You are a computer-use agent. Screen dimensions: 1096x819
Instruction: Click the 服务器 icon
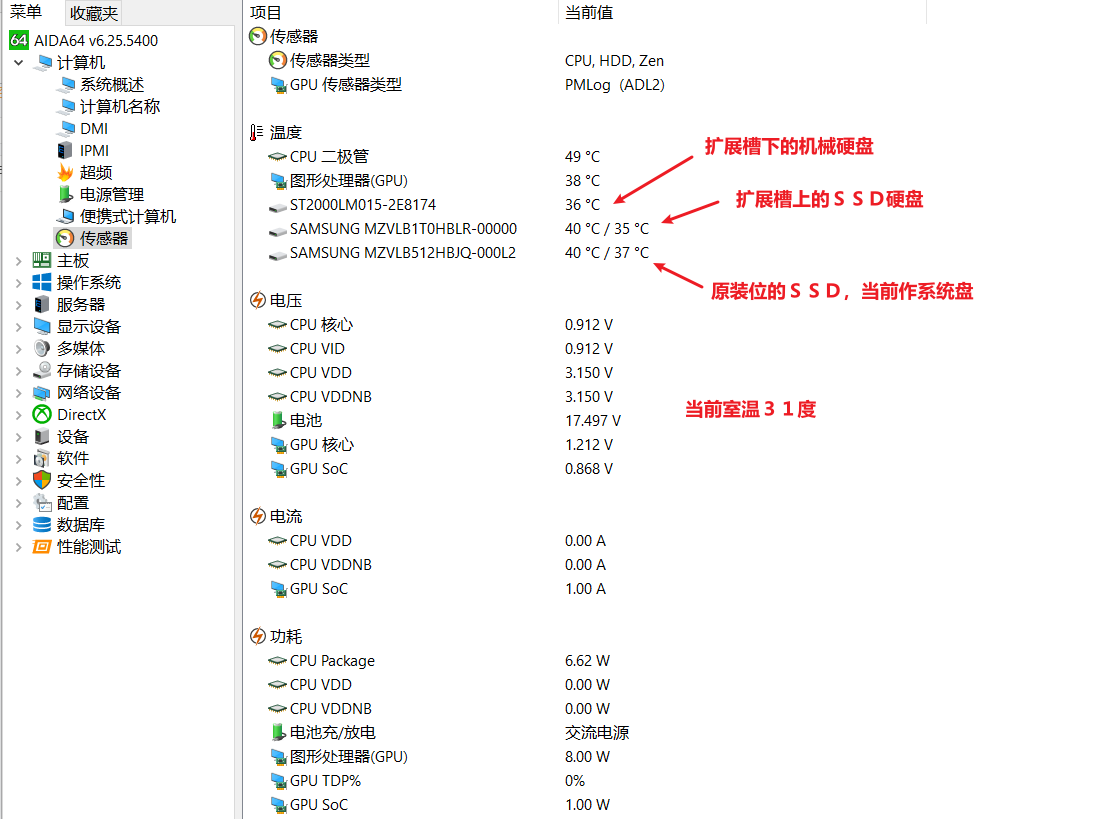(42, 305)
